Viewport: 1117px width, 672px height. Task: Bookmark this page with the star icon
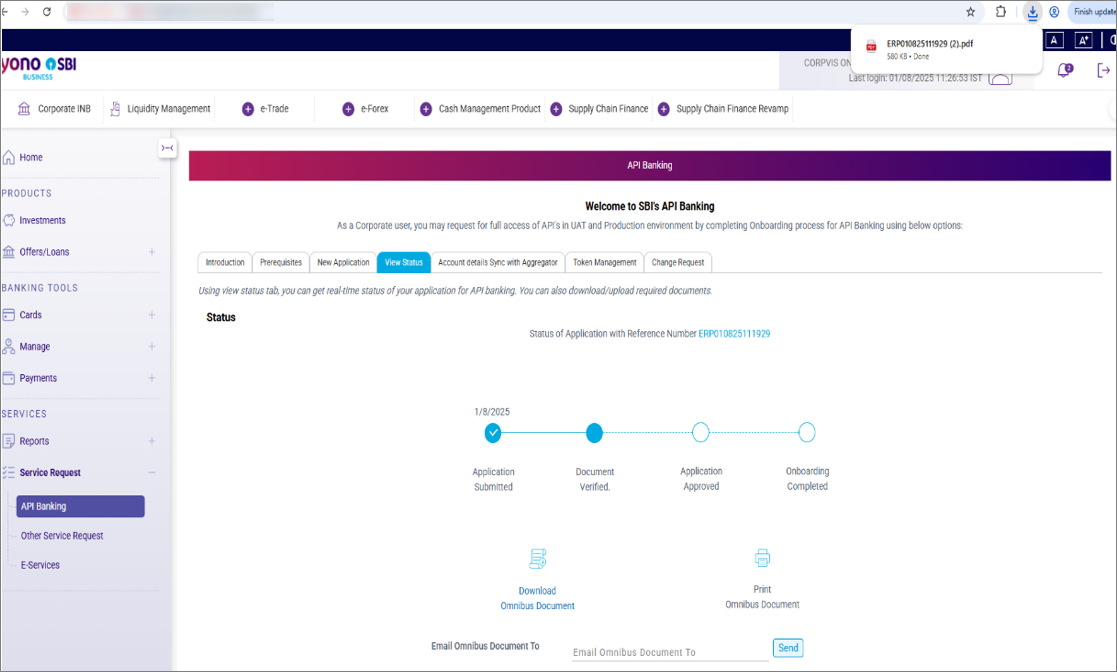(x=970, y=11)
